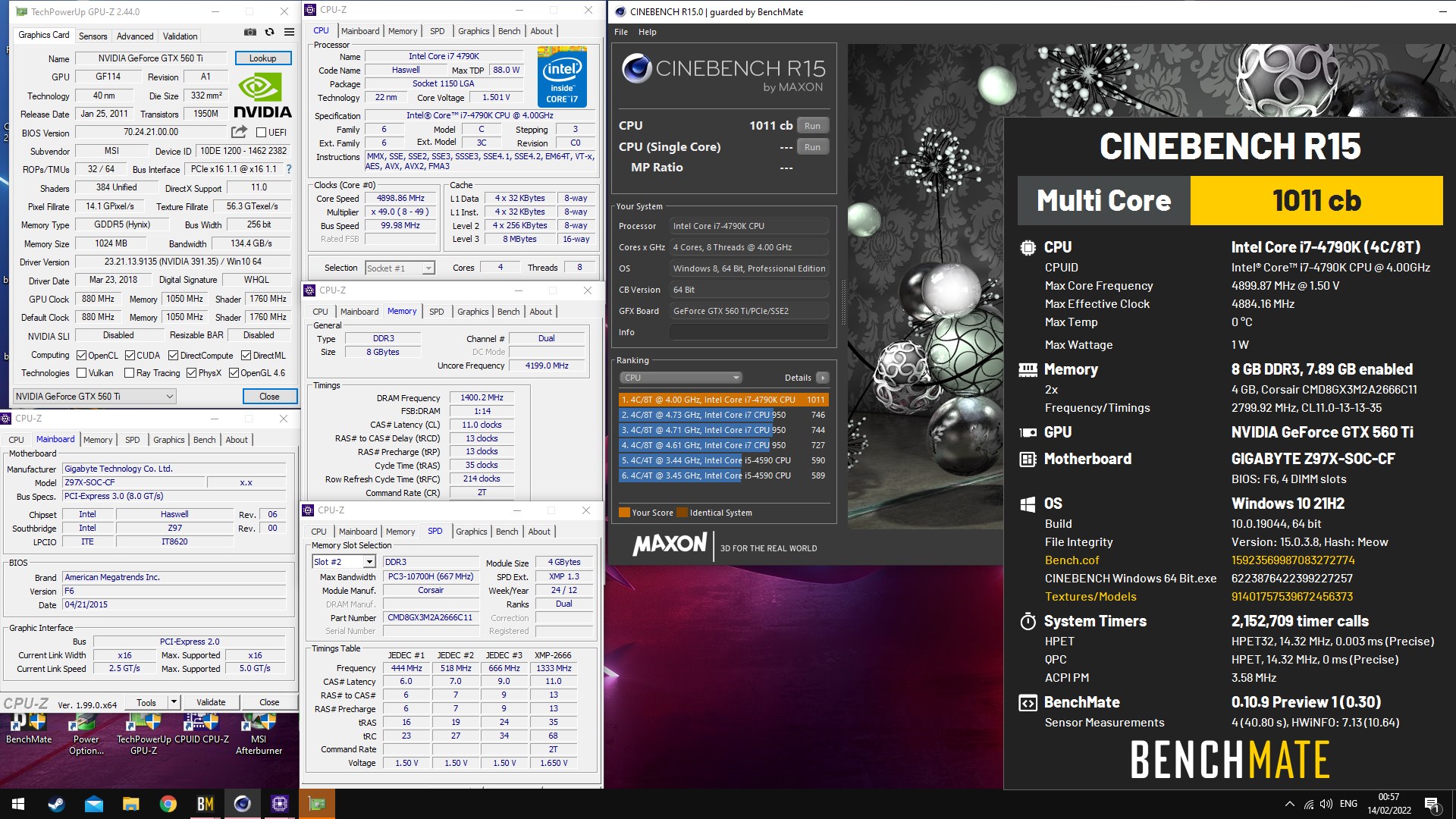Click the GPU-Z Close button
The width and height of the screenshot is (1456, 819).
tap(269, 396)
